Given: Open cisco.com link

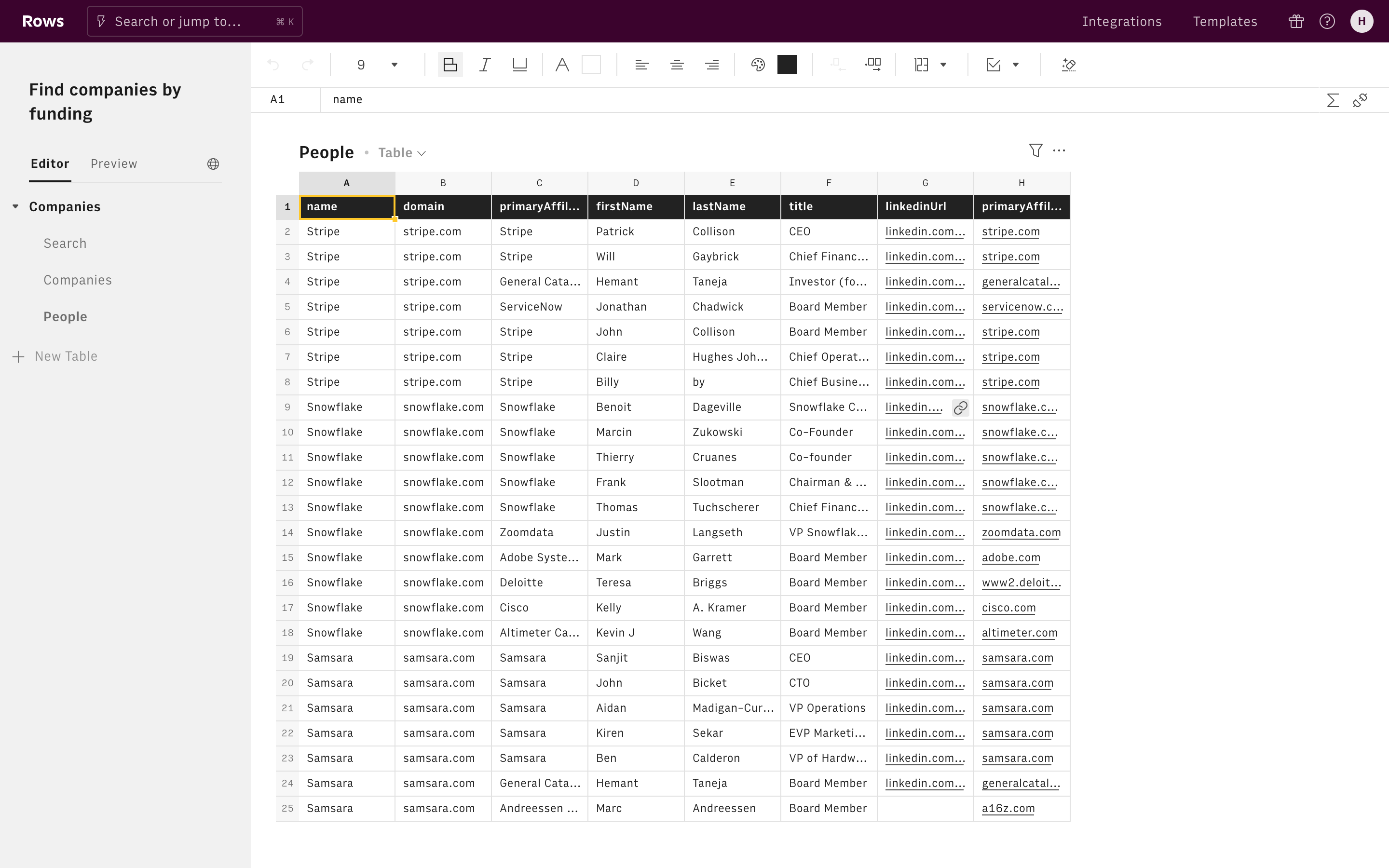Looking at the screenshot, I should click(1008, 608).
